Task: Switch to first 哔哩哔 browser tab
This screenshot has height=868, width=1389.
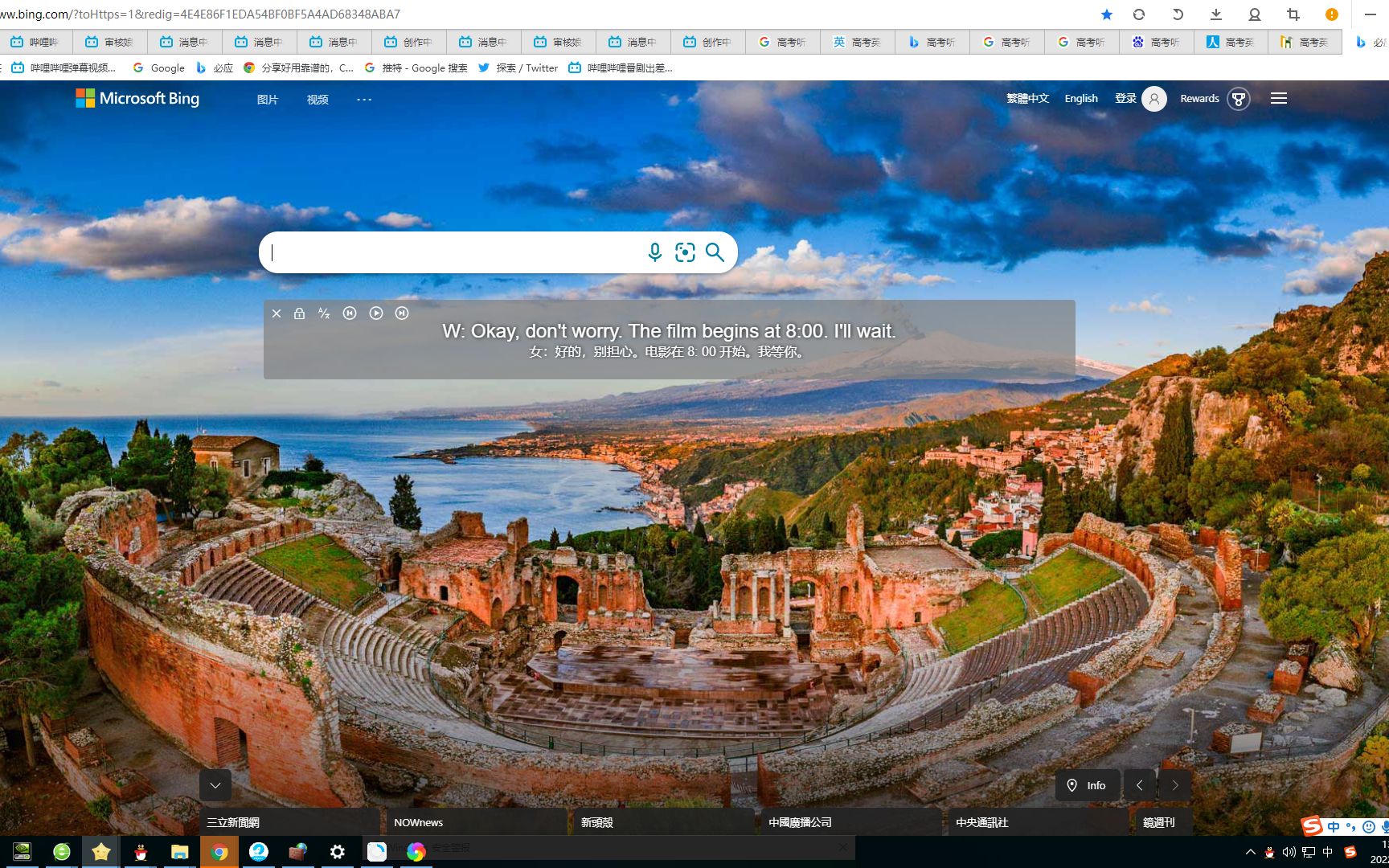Action: point(36,42)
